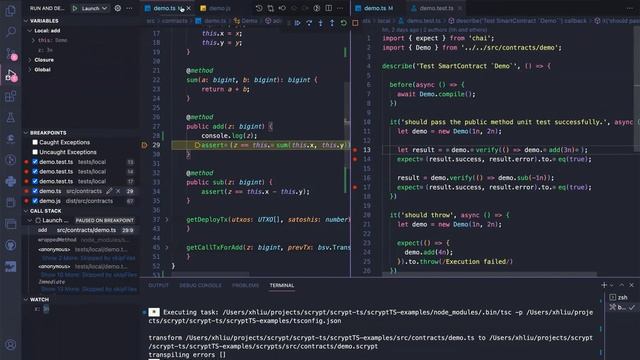Split the left editor with the layout icon

[x=329, y=8]
